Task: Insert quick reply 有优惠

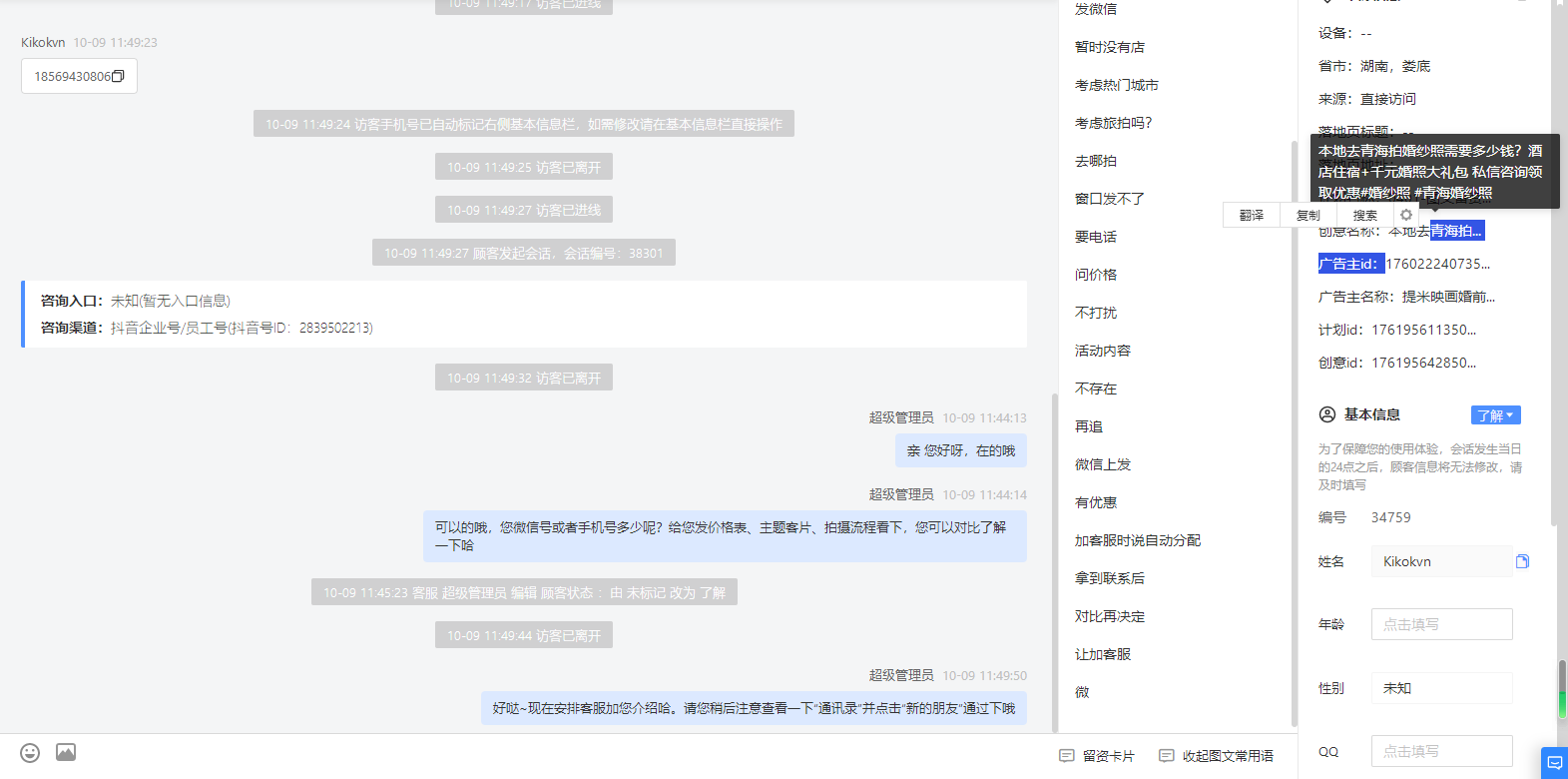Action: click(1096, 502)
